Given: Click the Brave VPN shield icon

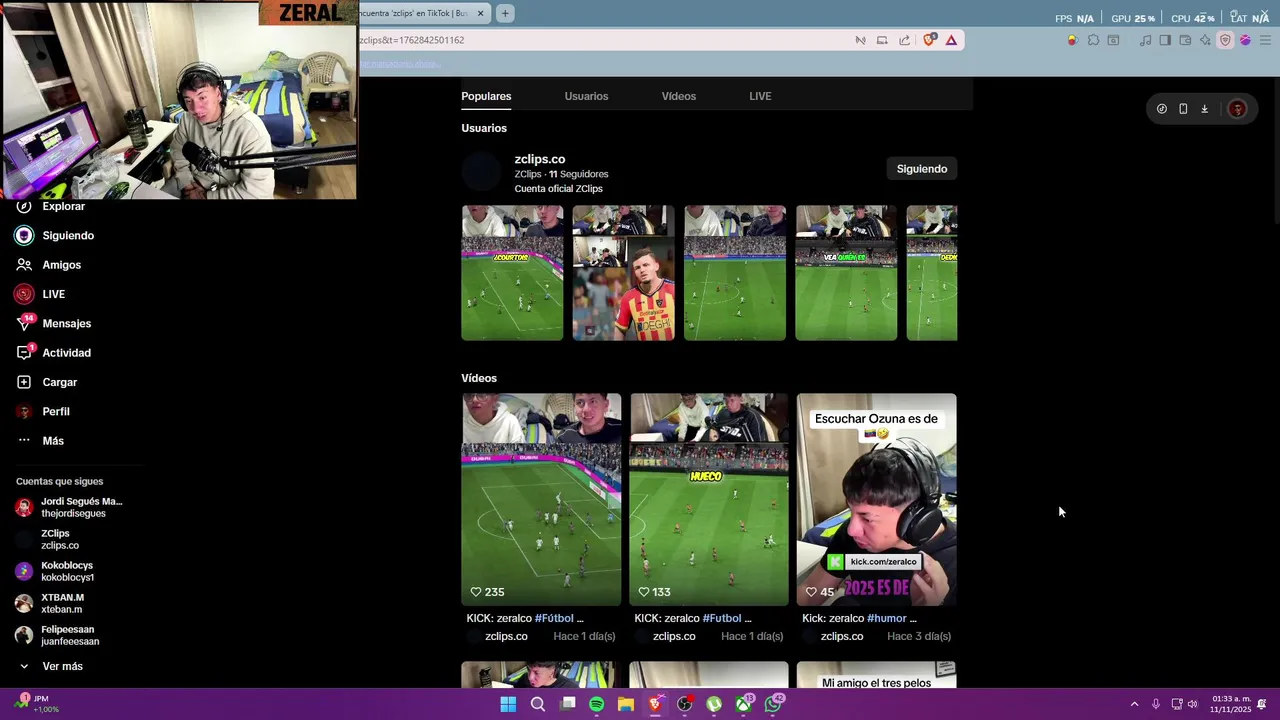Looking at the screenshot, I should [x=1225, y=40].
